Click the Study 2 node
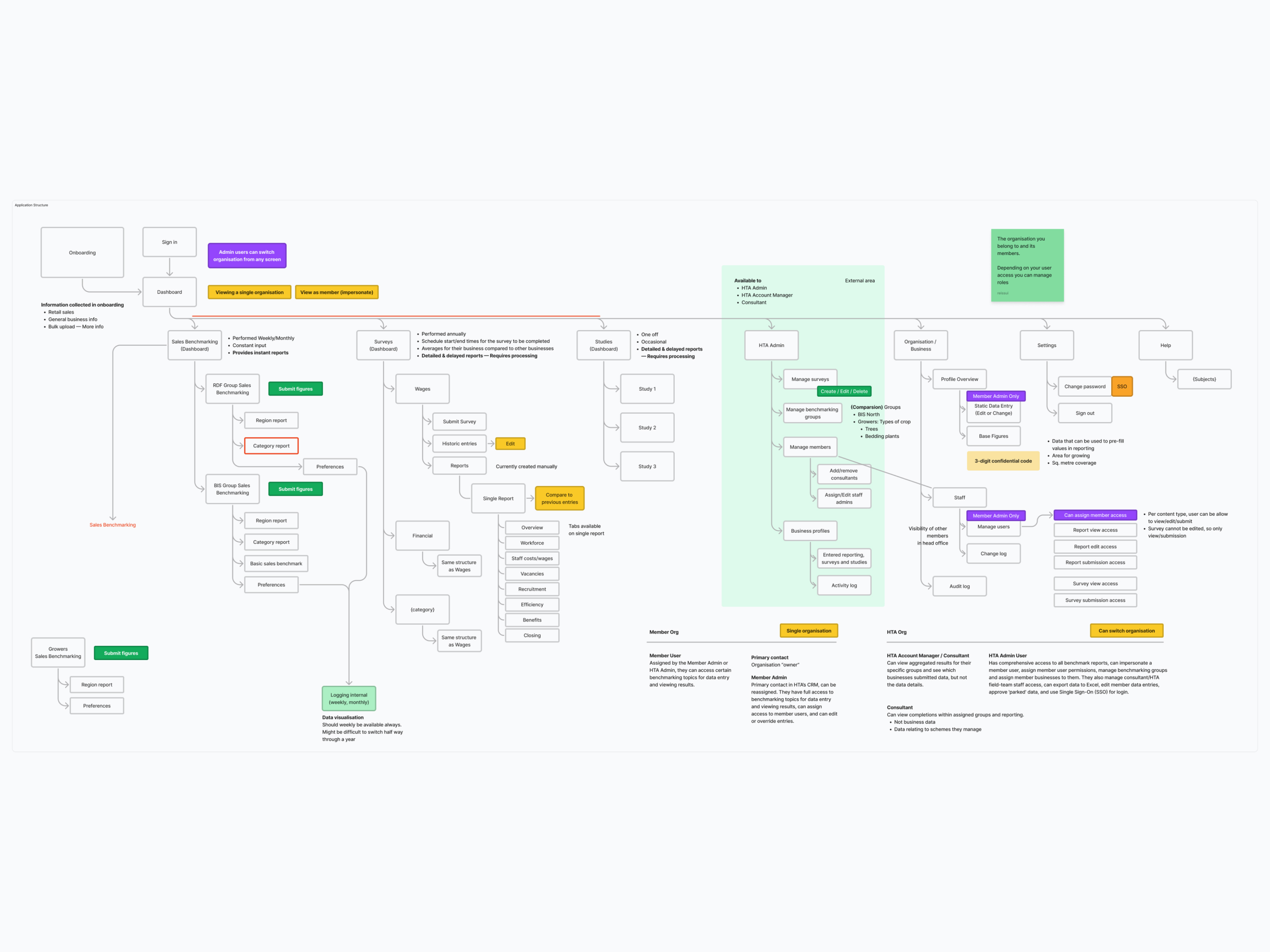Screen dimensions: 1270x952 647,428
